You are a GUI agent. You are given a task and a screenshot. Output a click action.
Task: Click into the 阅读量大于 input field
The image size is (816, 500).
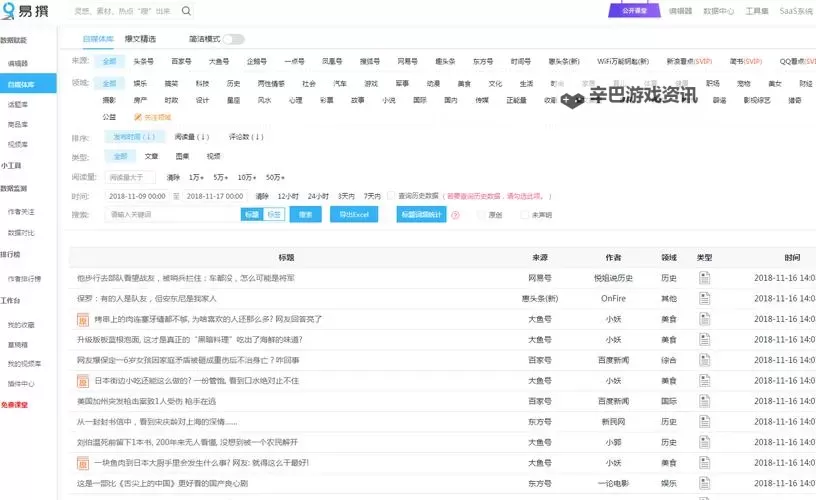pyautogui.click(x=130, y=177)
